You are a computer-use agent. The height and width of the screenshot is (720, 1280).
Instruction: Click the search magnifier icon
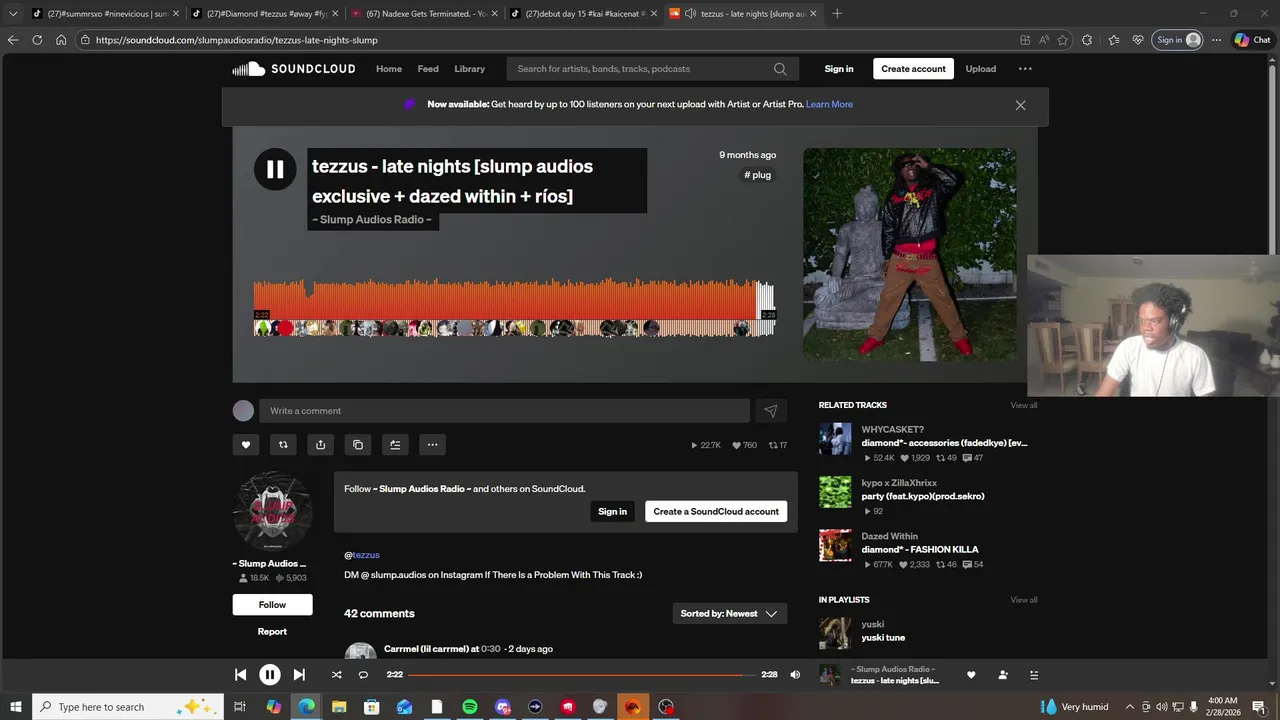point(780,69)
